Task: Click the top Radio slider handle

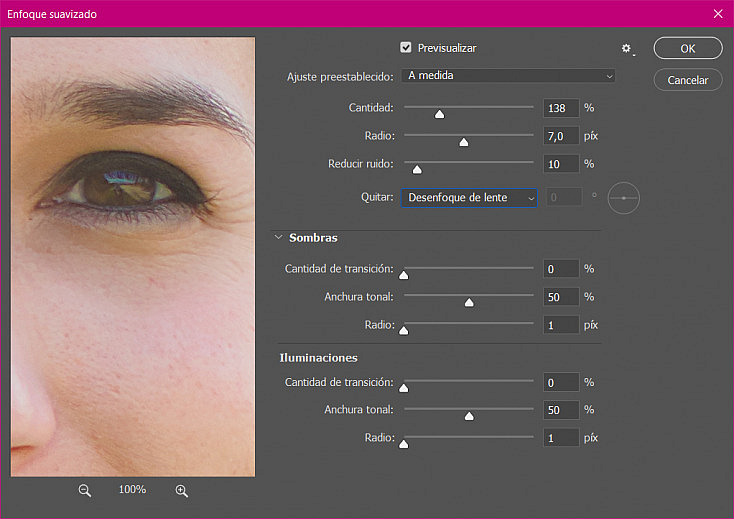Action: click(x=463, y=142)
